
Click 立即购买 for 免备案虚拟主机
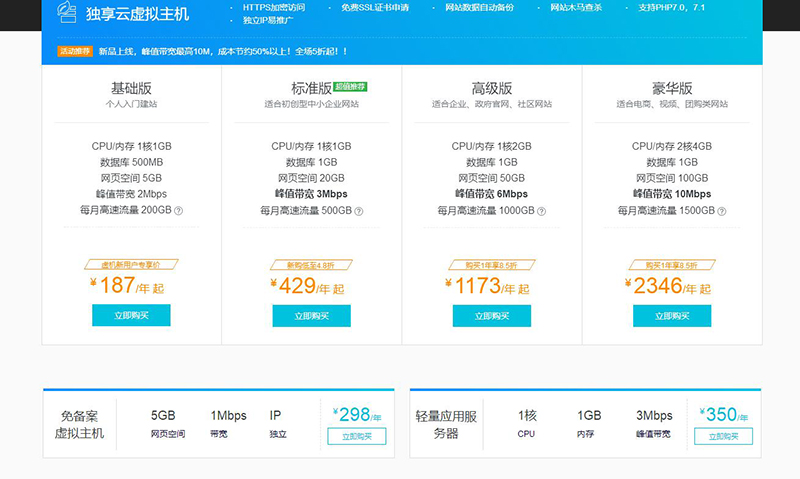point(356,436)
